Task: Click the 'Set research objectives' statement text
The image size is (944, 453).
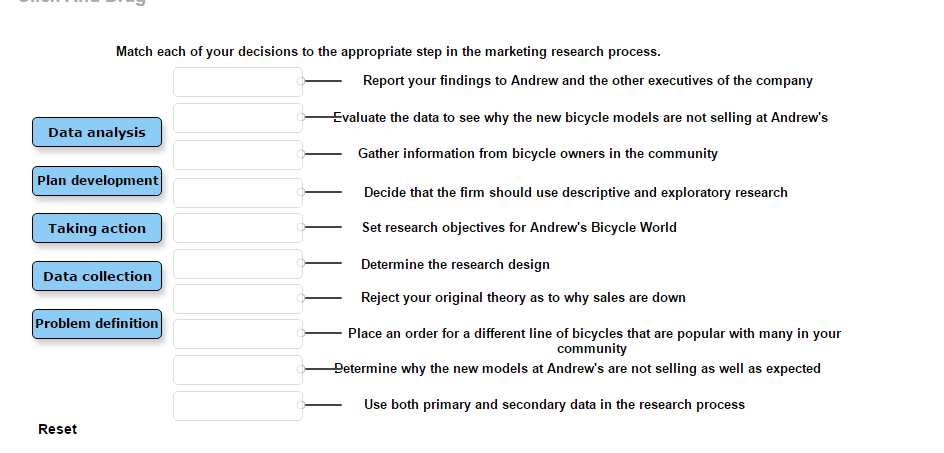Action: [519, 228]
